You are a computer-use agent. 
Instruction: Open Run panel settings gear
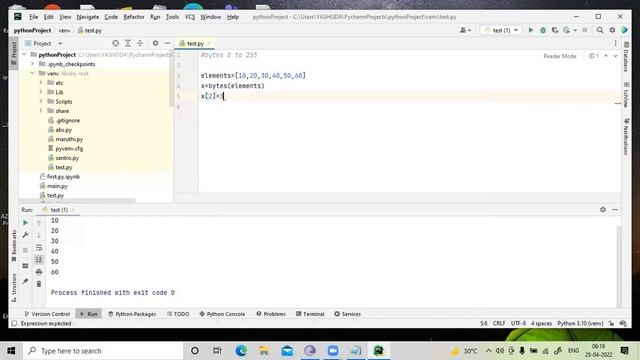[x=603, y=209]
